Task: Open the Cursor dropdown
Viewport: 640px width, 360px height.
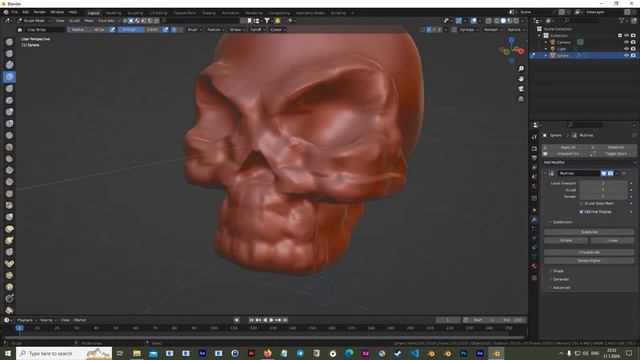Action: click(x=278, y=30)
